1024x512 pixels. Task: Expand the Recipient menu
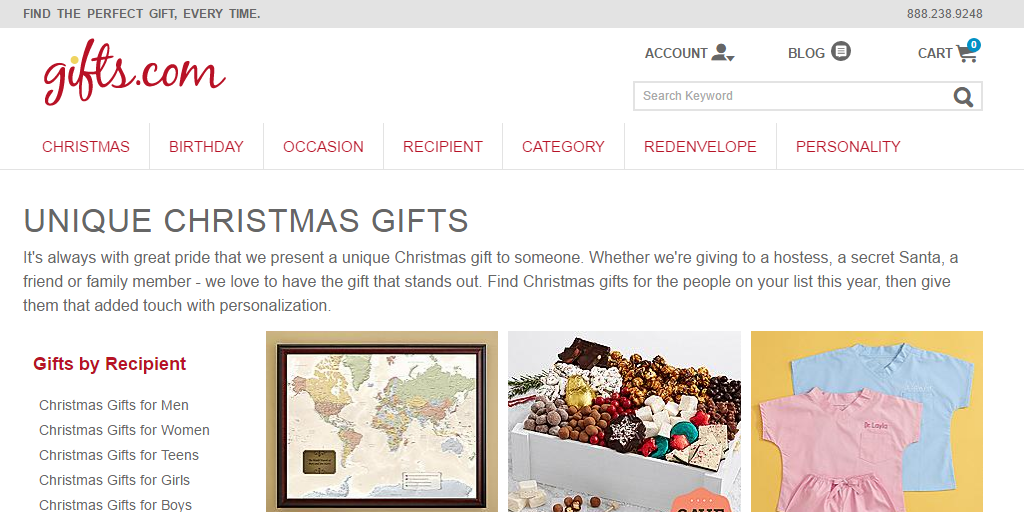click(x=443, y=146)
